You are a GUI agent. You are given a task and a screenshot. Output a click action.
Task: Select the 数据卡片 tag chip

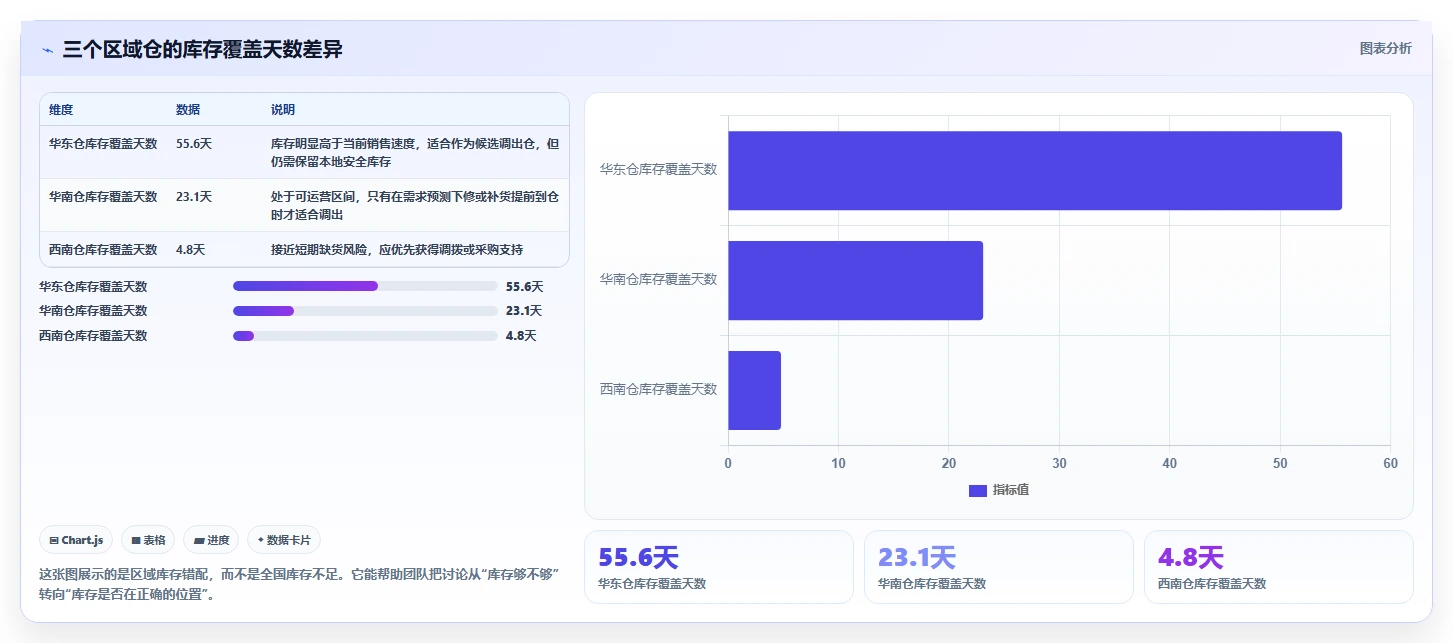284,540
